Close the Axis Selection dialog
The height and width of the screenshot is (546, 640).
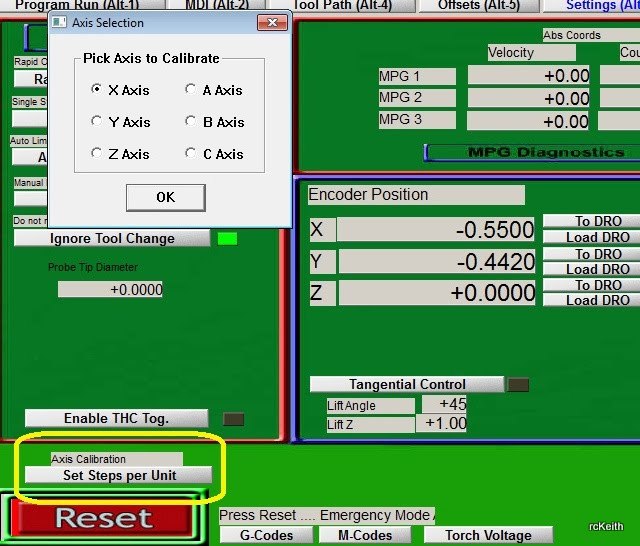point(271,22)
